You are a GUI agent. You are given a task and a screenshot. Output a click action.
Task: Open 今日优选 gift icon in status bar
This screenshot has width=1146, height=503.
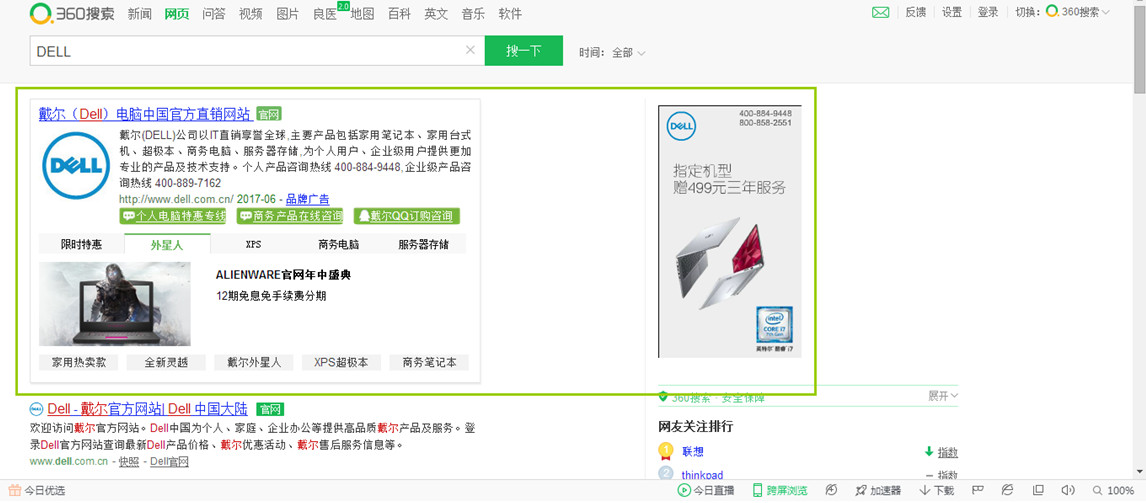[14, 491]
